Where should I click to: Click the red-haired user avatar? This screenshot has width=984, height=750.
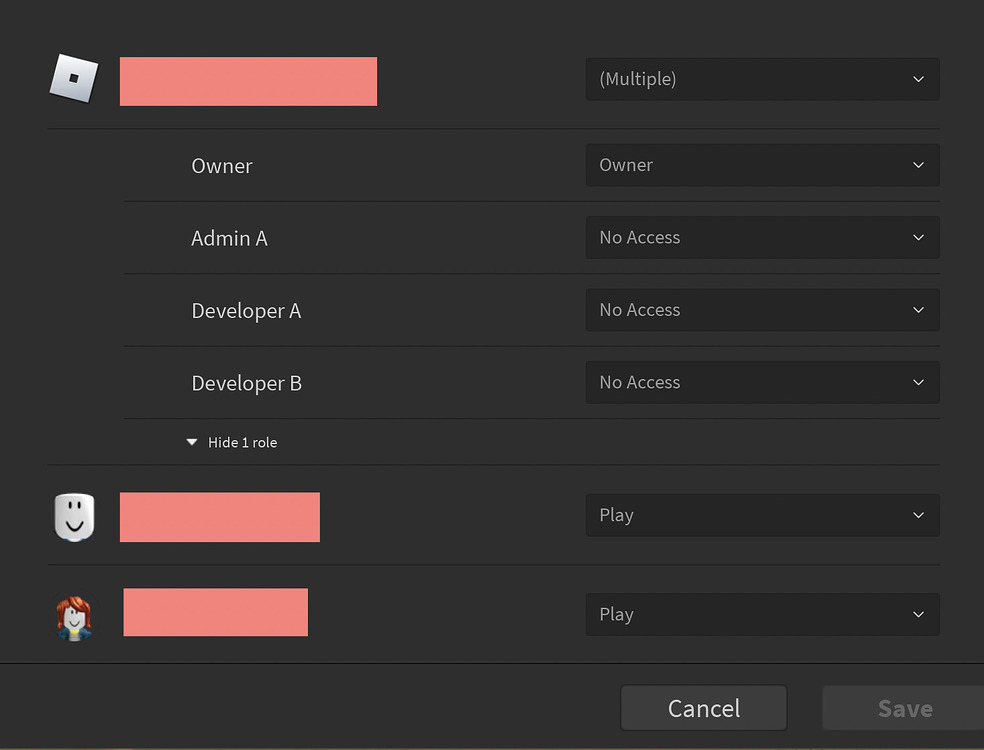coord(73,617)
